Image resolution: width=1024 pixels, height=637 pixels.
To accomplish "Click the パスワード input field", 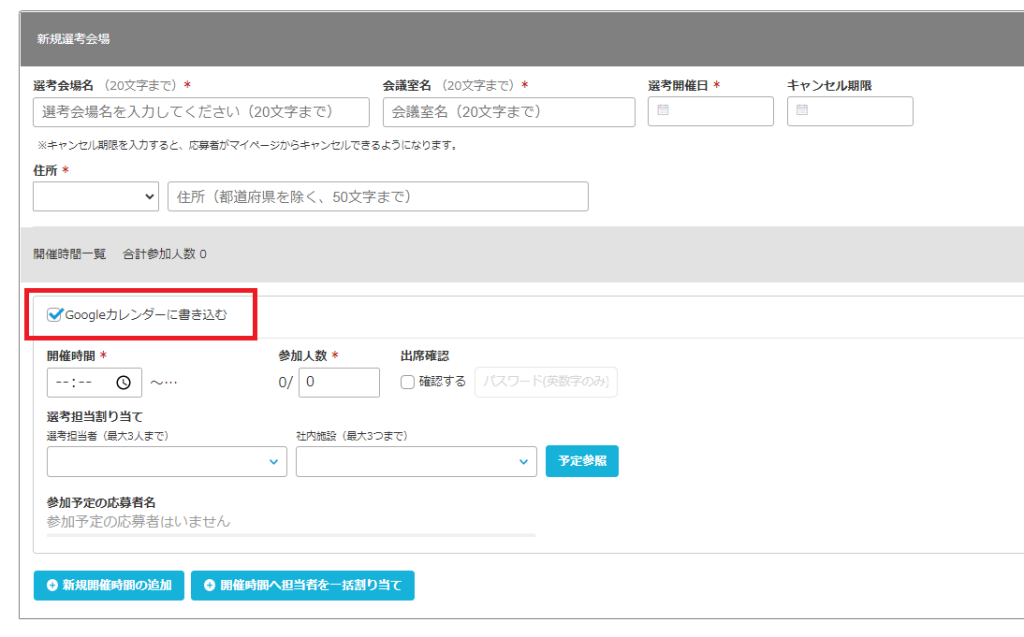I will coord(546,382).
